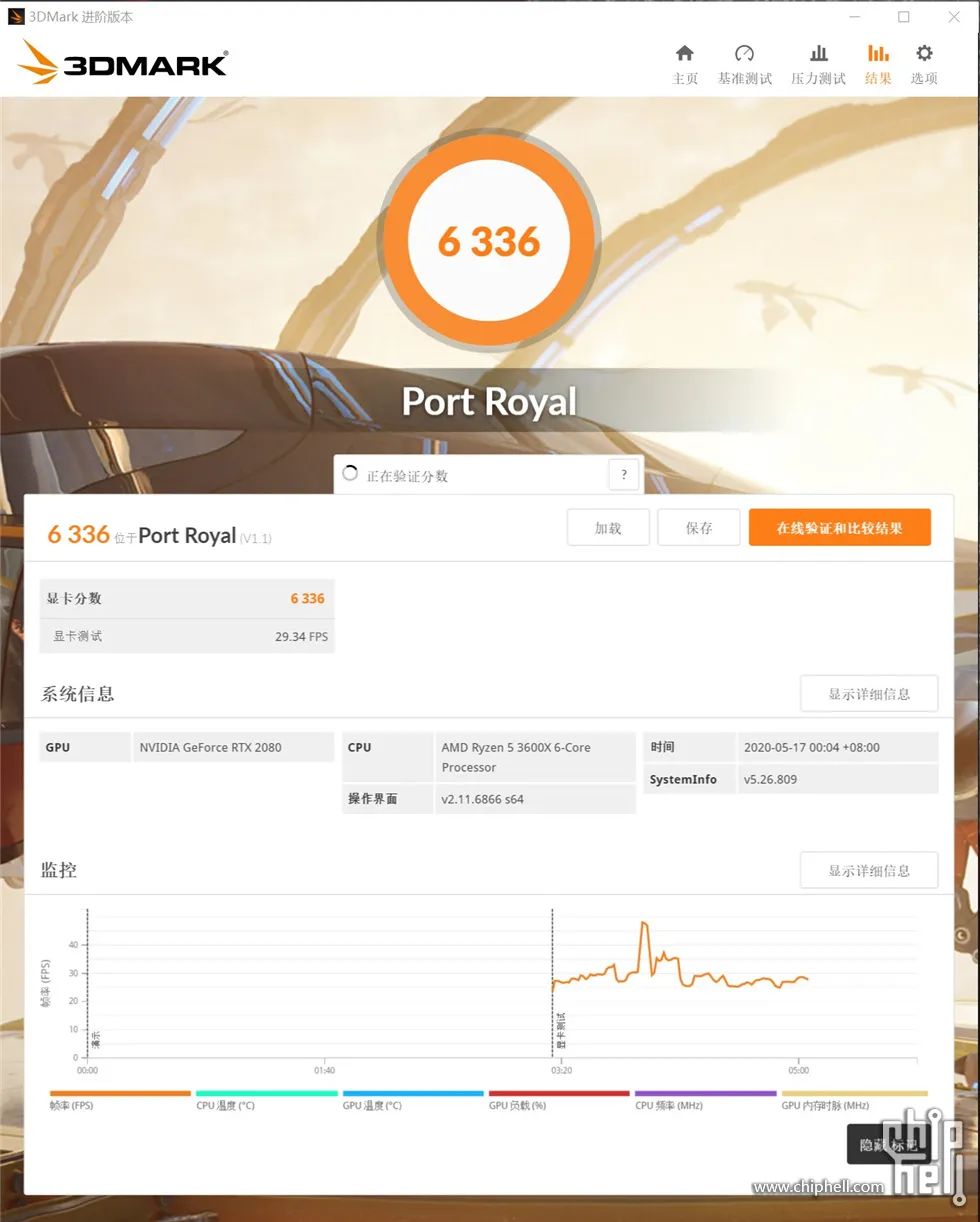
Task: Click the 操作界面 label cell
Action: click(x=388, y=799)
